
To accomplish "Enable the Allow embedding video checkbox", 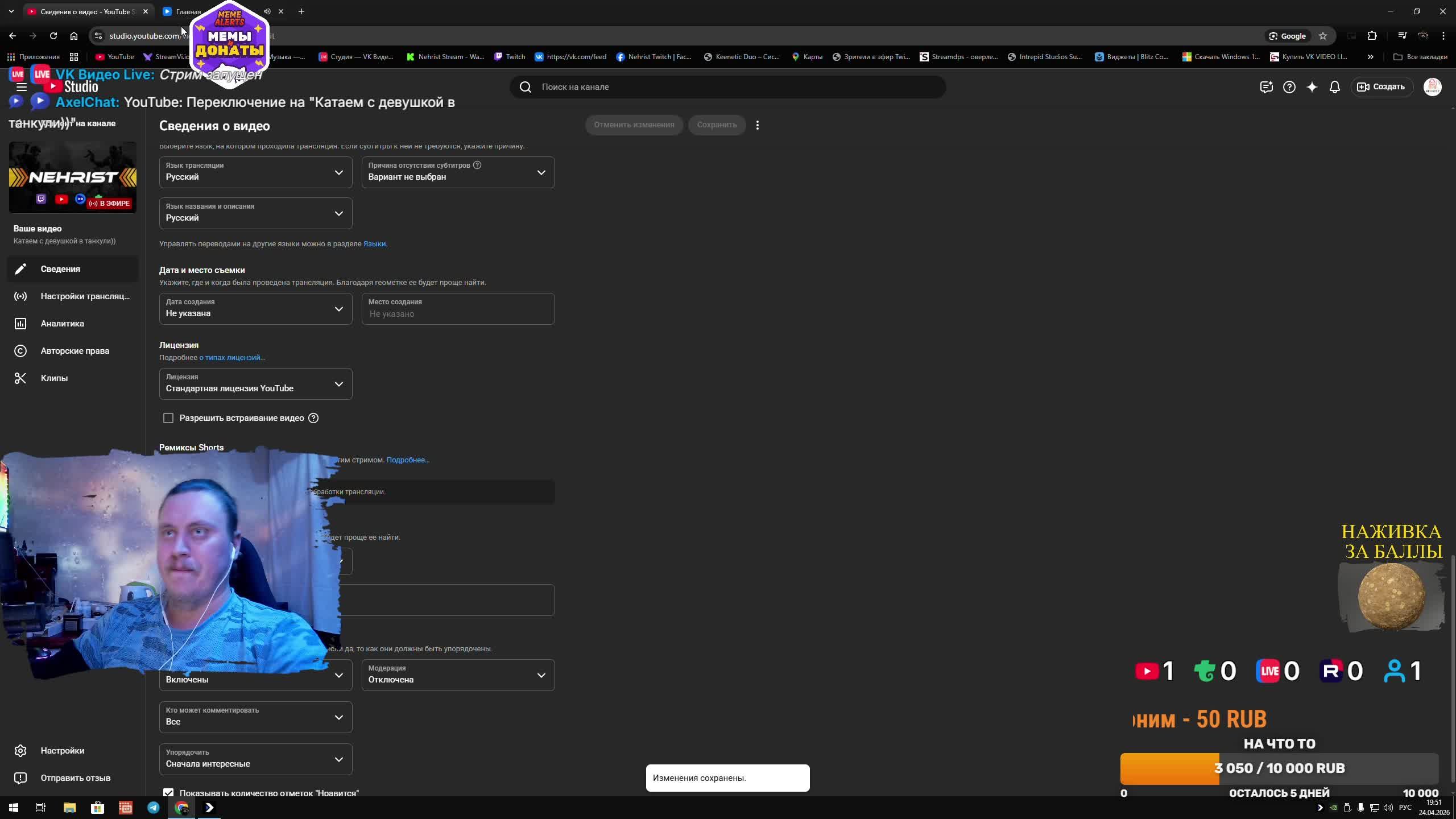I will click(168, 418).
